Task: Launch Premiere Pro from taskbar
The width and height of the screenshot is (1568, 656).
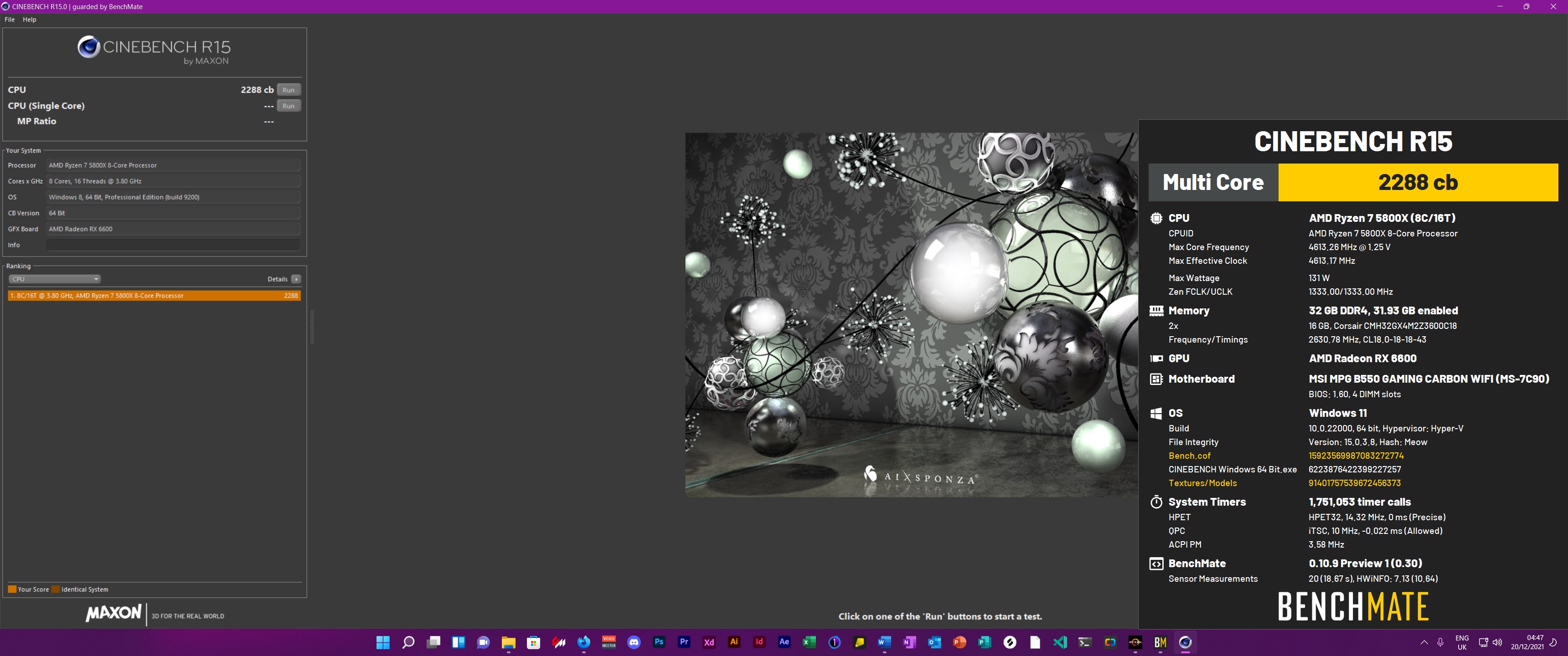Action: point(684,642)
